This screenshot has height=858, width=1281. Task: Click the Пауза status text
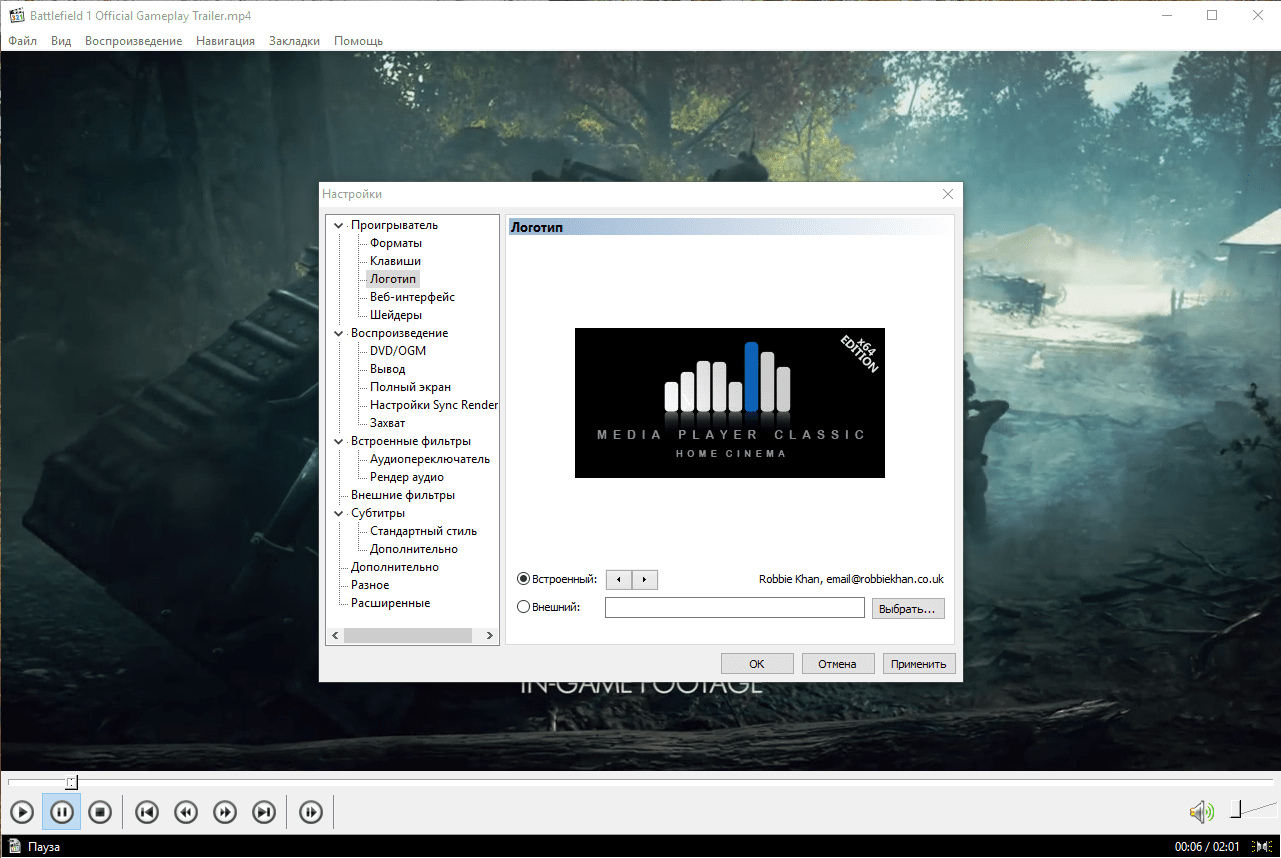coord(45,847)
